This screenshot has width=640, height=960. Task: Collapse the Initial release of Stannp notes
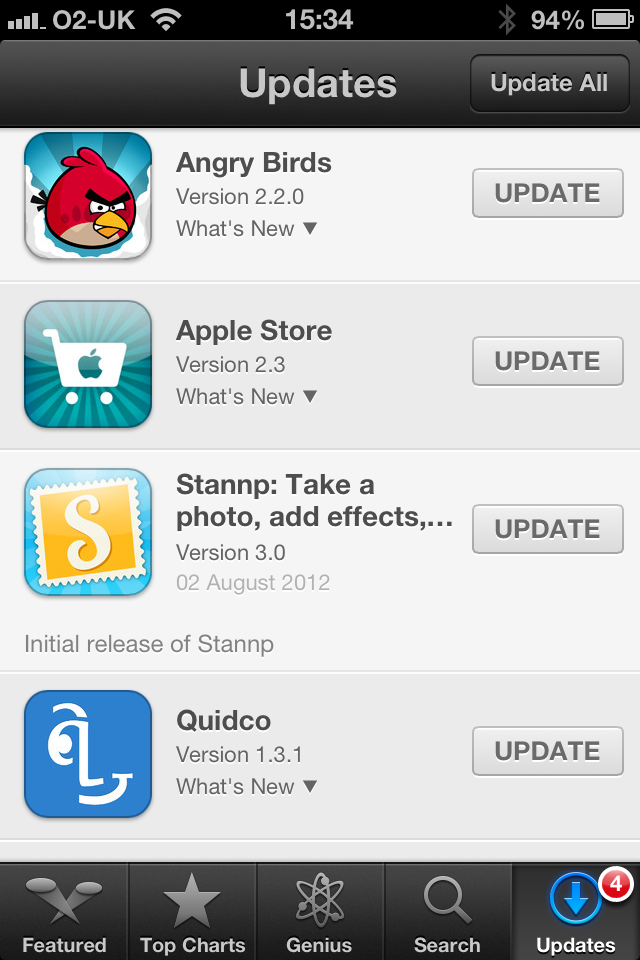pyautogui.click(x=149, y=644)
